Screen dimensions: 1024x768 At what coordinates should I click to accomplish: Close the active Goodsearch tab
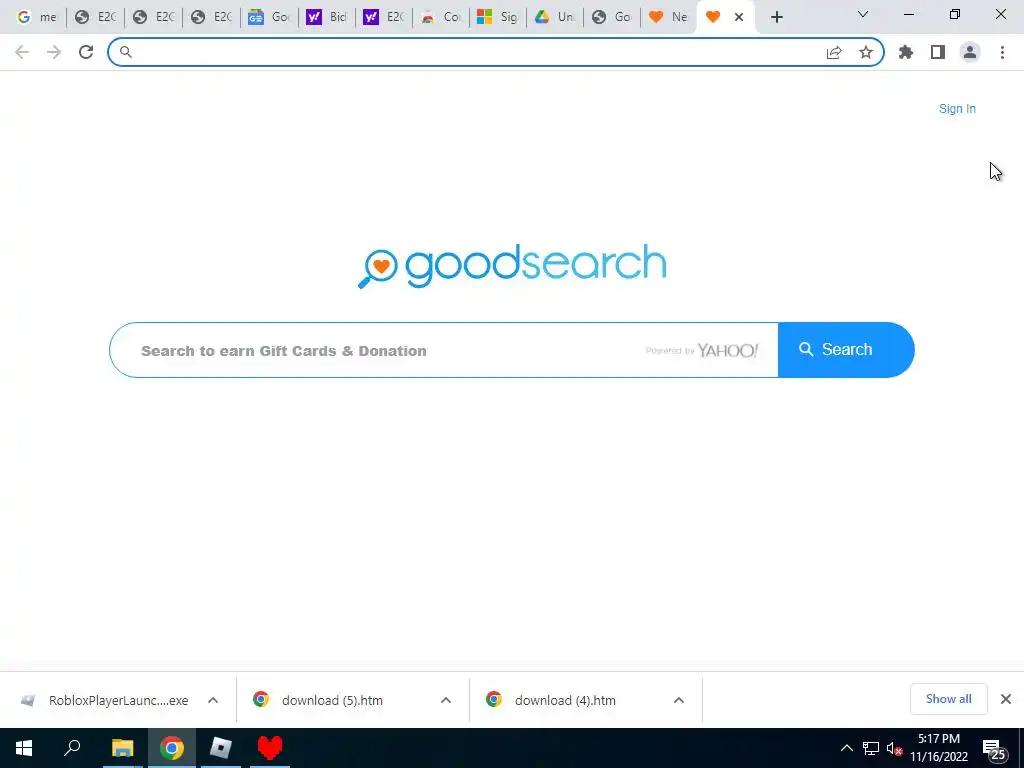pyautogui.click(x=739, y=17)
